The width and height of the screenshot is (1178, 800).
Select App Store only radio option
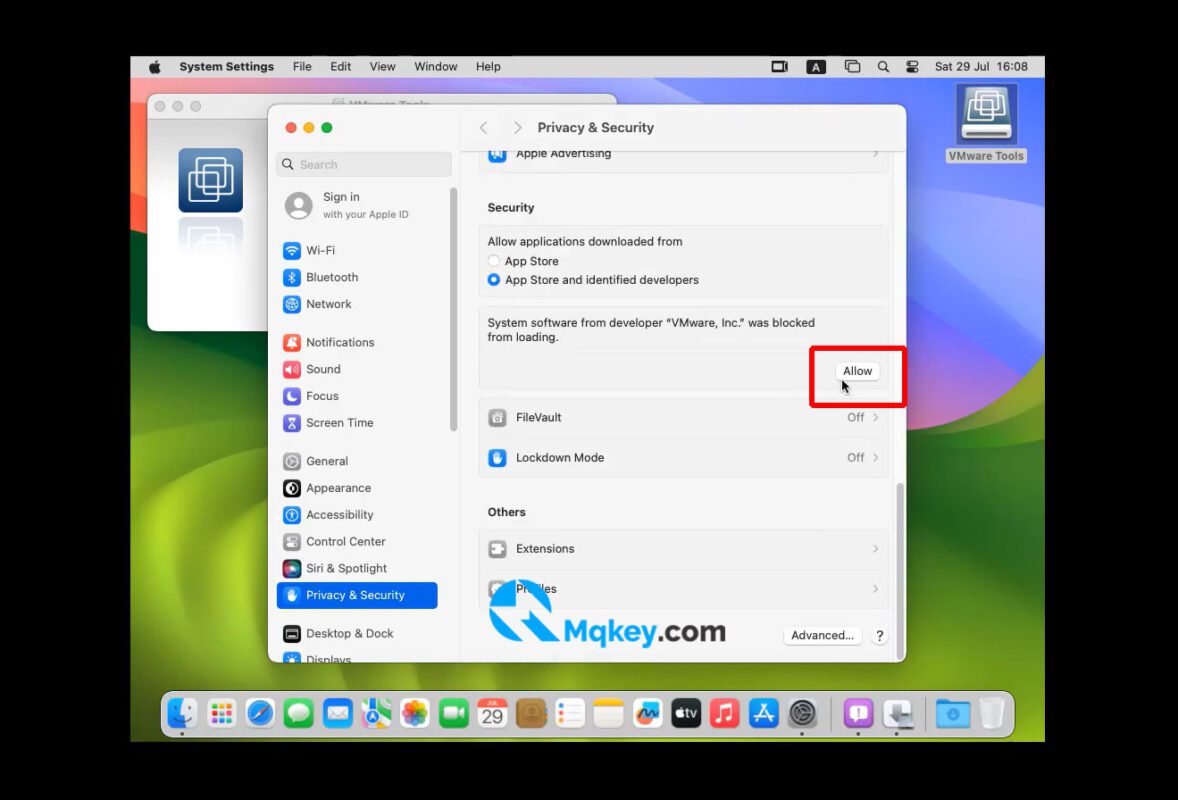coord(494,261)
